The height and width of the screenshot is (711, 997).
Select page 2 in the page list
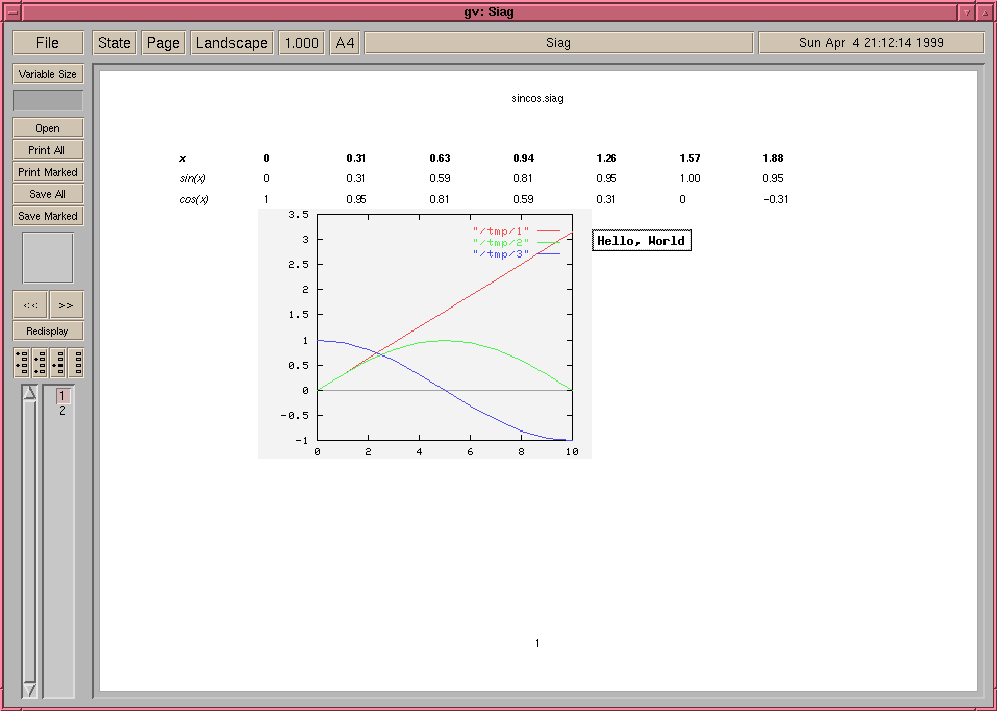click(x=62, y=411)
